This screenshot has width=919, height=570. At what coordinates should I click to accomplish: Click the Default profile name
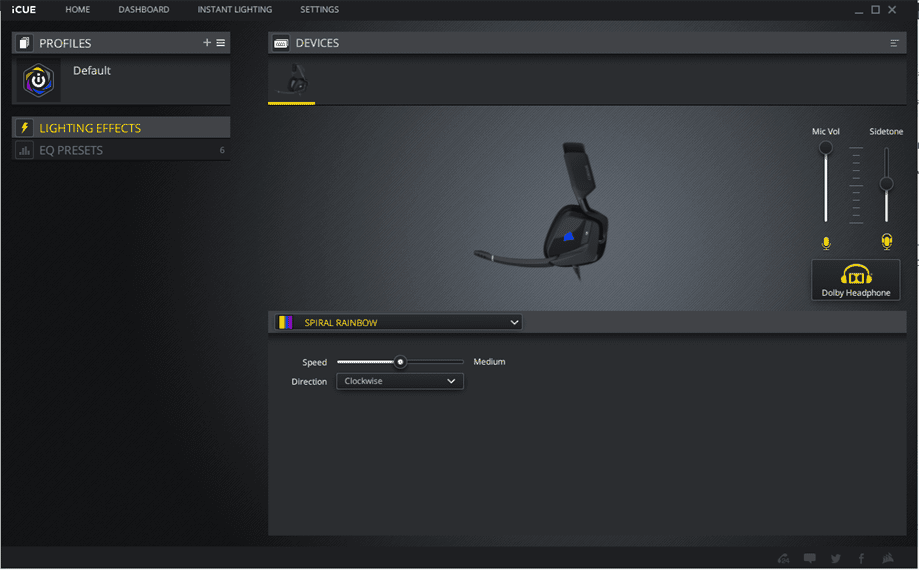pos(91,70)
